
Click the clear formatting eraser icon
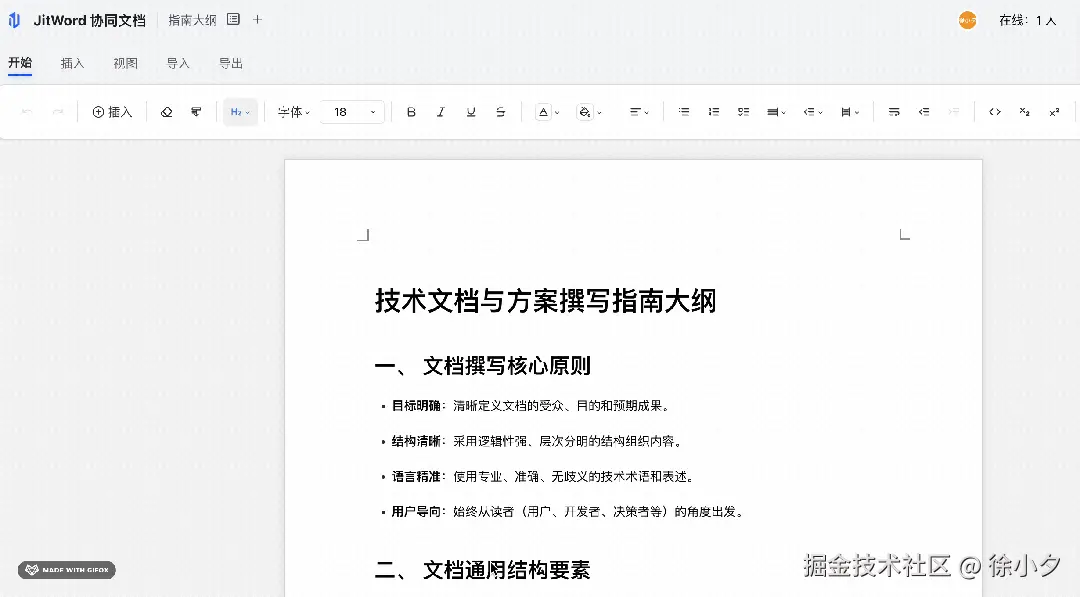(x=166, y=111)
